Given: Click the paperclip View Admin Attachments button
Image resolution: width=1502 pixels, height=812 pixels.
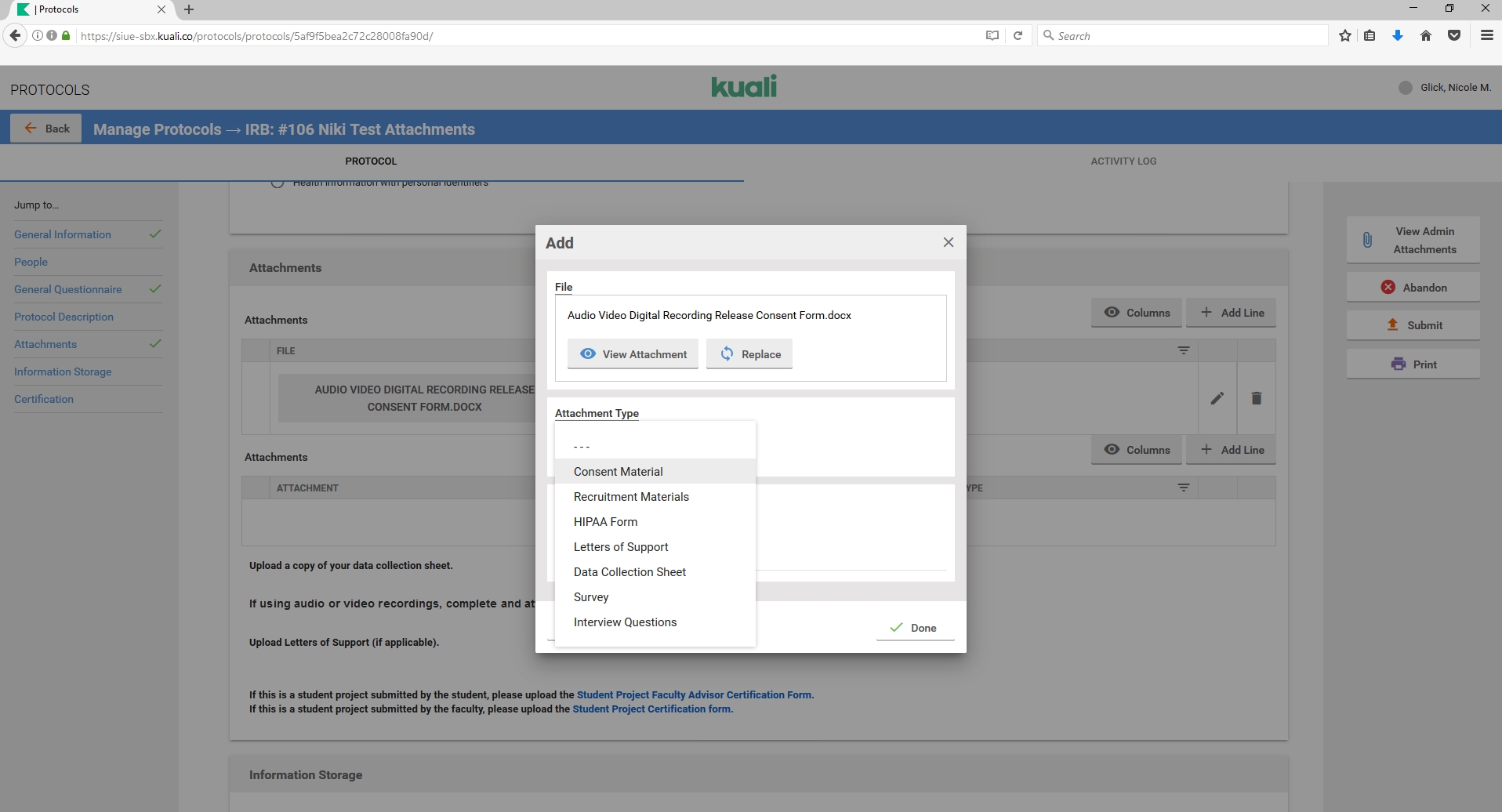Looking at the screenshot, I should click(x=1413, y=240).
